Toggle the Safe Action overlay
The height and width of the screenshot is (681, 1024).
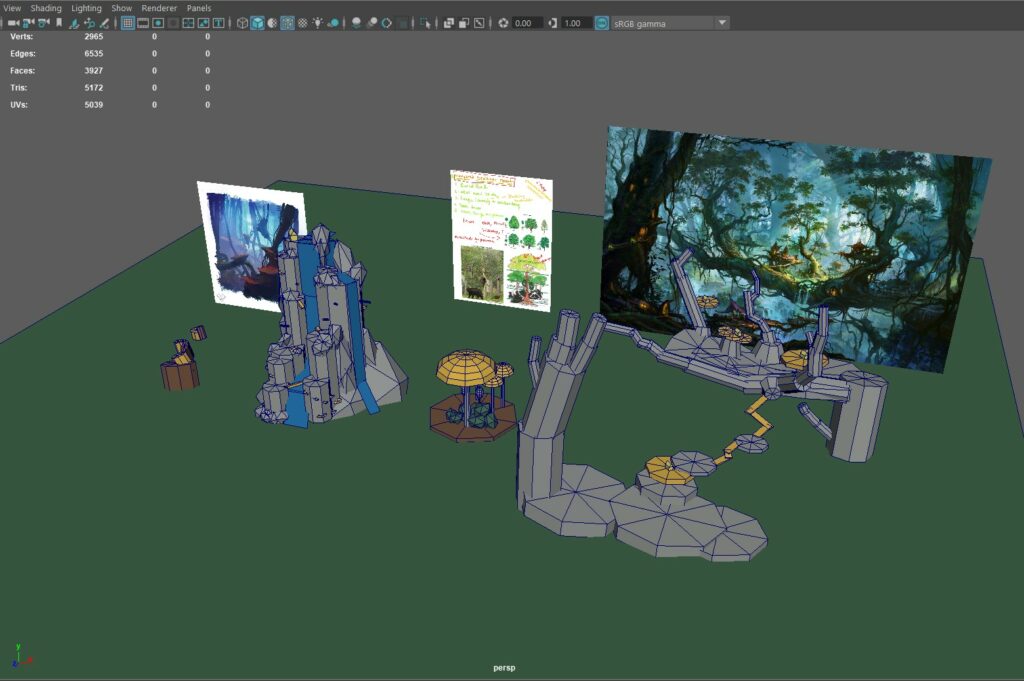[x=203, y=23]
